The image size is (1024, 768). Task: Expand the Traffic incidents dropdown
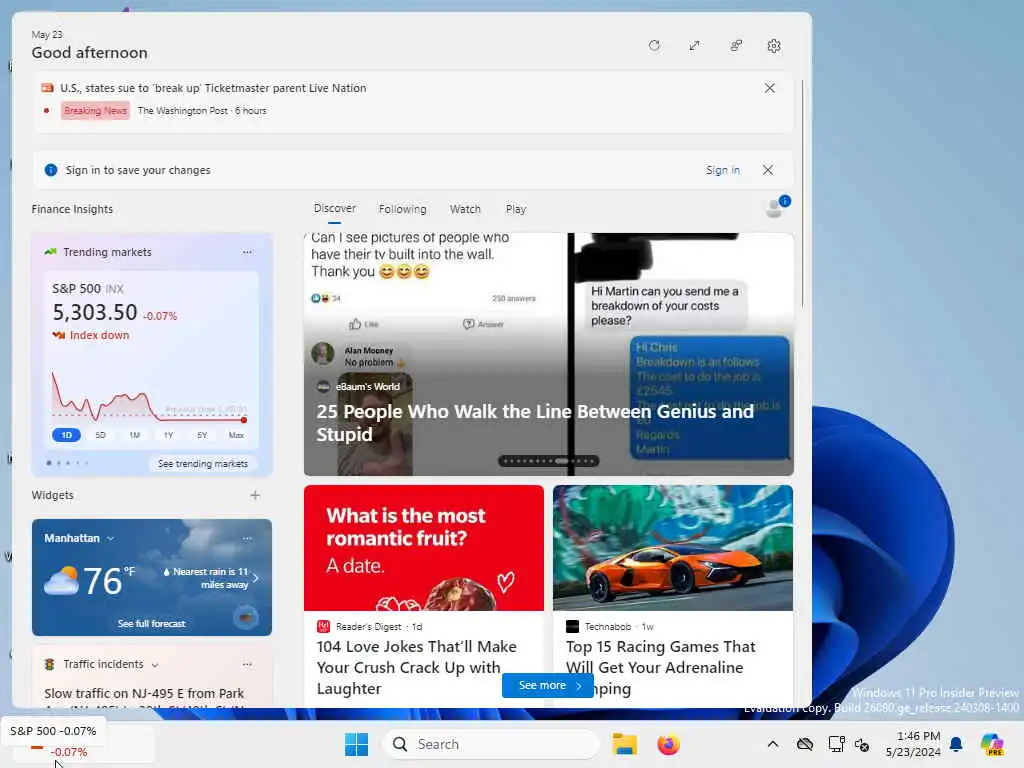(155, 665)
